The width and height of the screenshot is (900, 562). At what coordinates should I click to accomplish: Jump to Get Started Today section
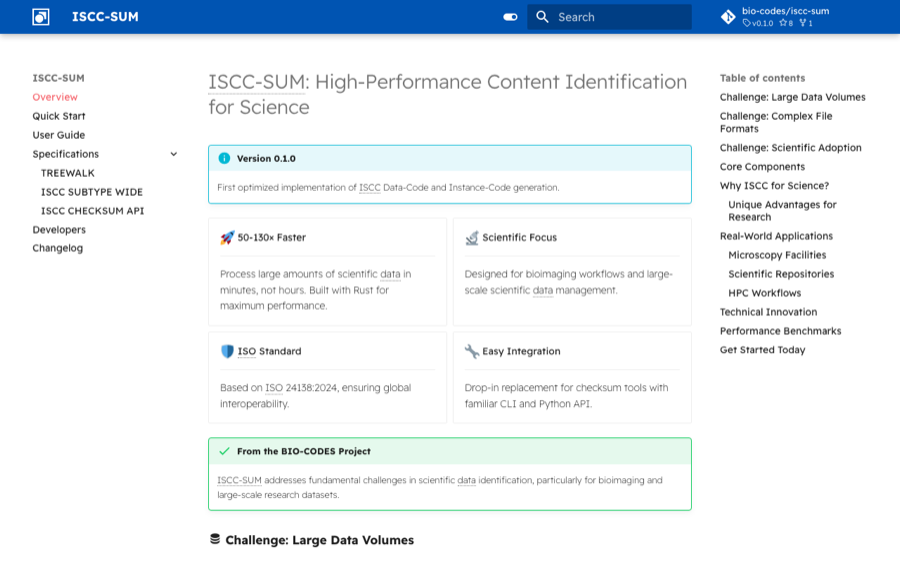coord(762,350)
